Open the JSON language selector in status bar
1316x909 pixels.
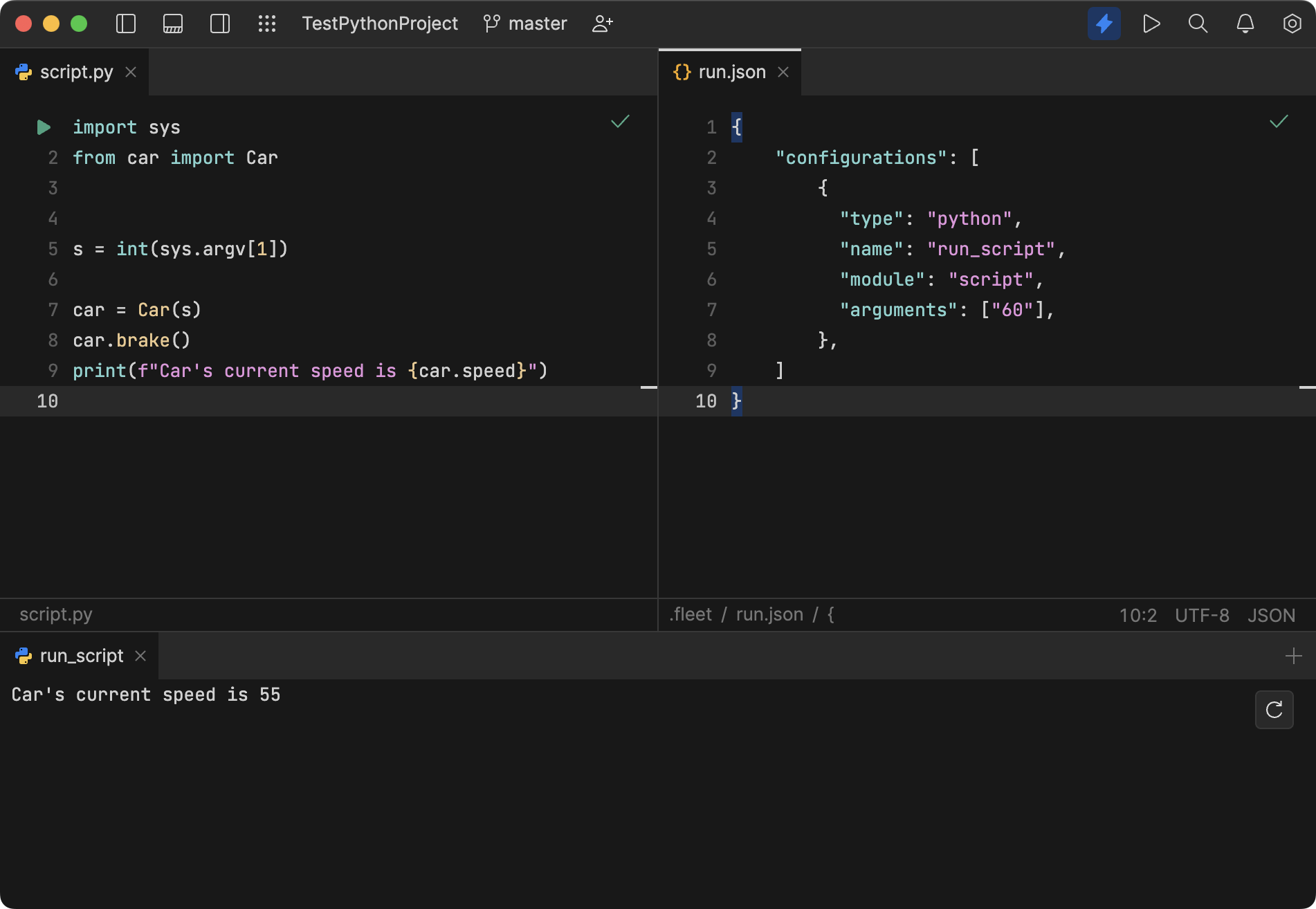[x=1271, y=615]
